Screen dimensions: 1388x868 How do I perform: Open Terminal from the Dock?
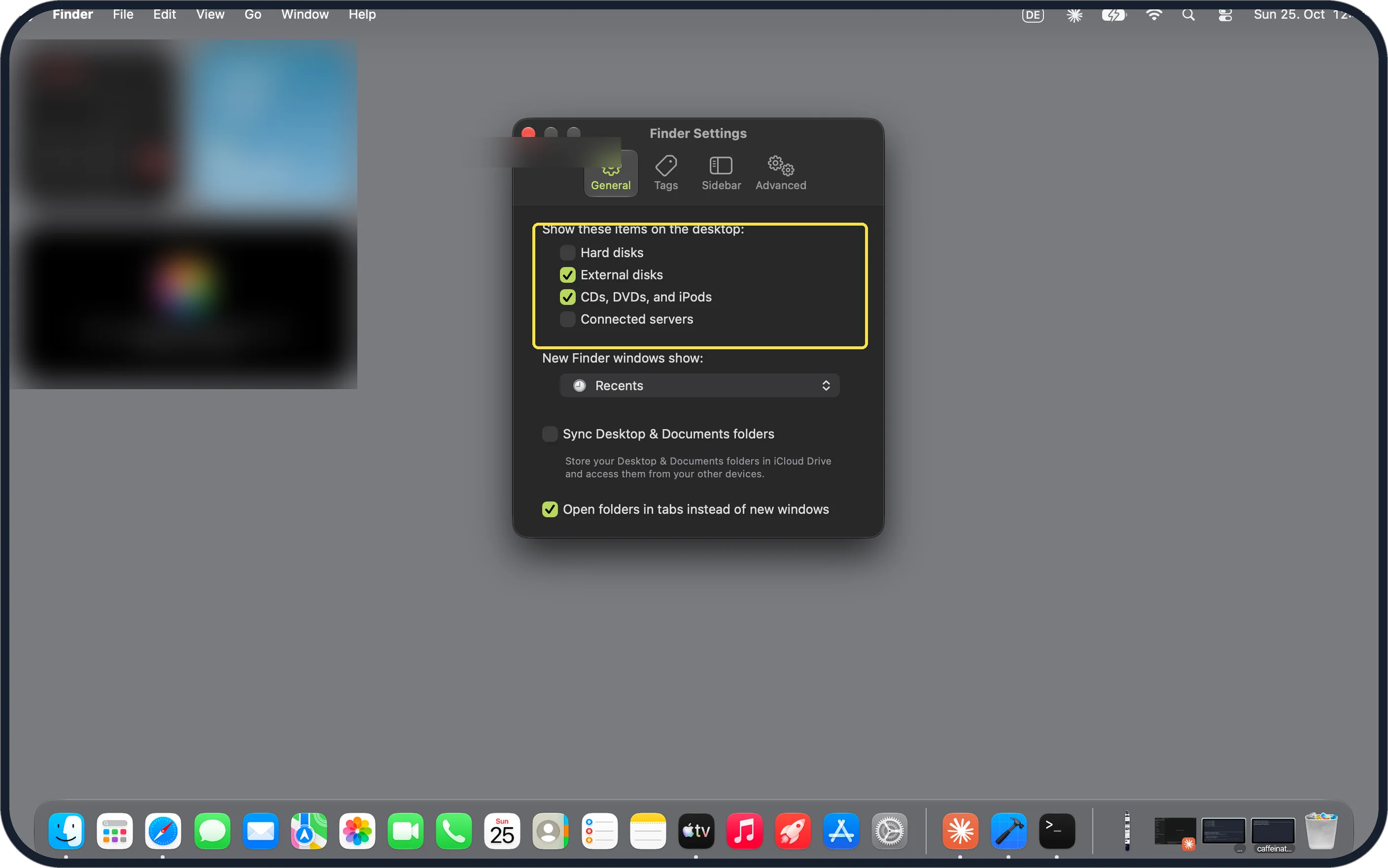(x=1057, y=831)
